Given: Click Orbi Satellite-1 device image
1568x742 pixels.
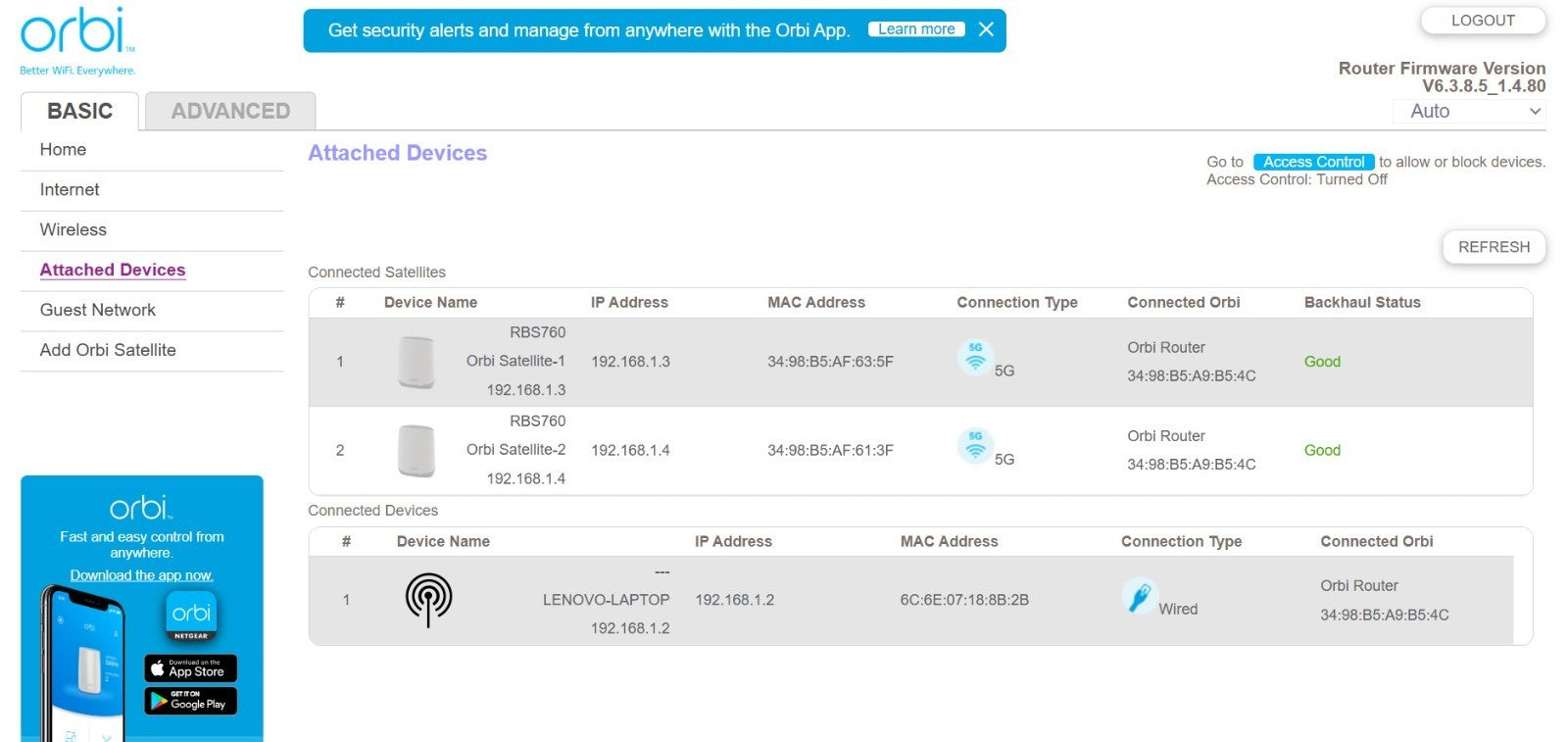Looking at the screenshot, I should coord(416,362).
